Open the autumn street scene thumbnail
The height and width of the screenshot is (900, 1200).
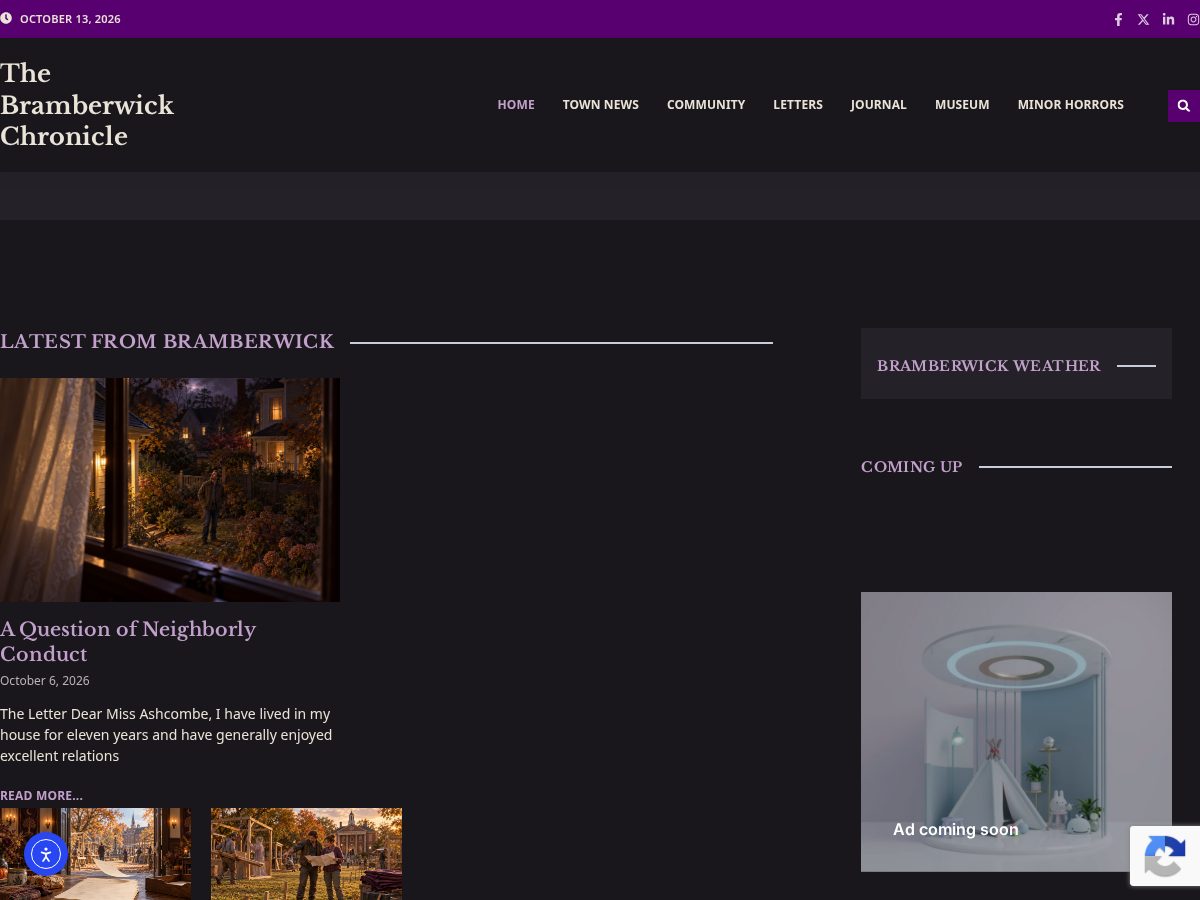pyautogui.click(x=95, y=854)
